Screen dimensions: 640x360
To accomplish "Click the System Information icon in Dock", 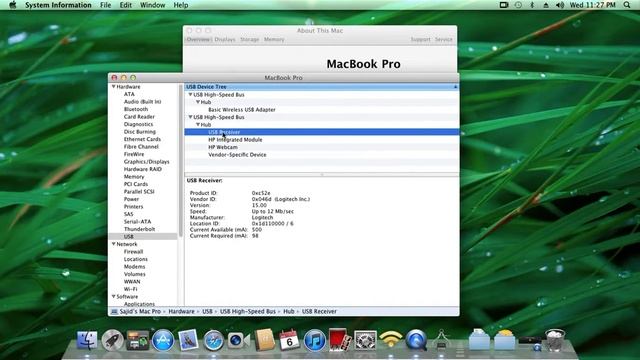I will click(x=441, y=340).
